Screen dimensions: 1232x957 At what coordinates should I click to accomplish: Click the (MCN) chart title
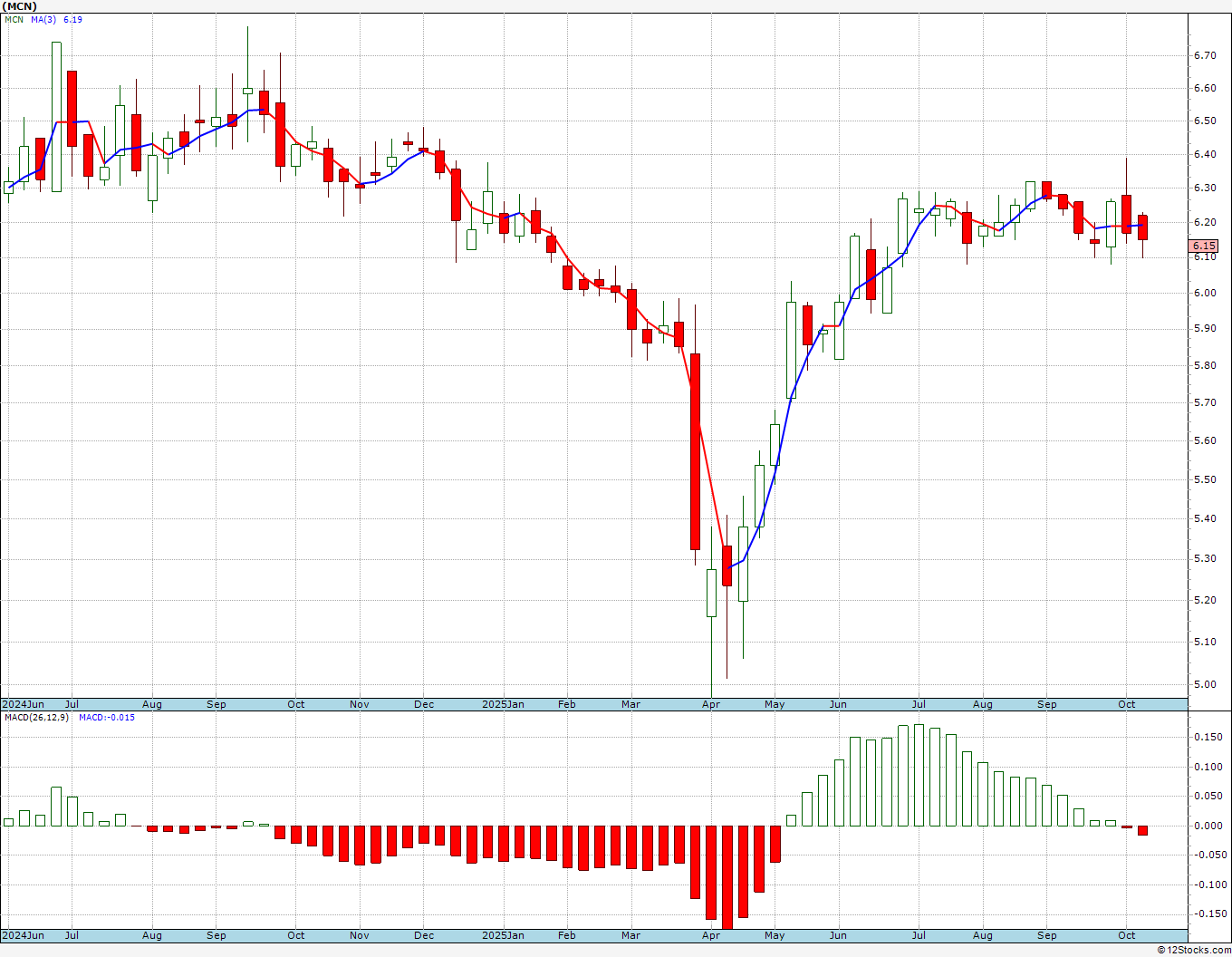(x=18, y=5)
